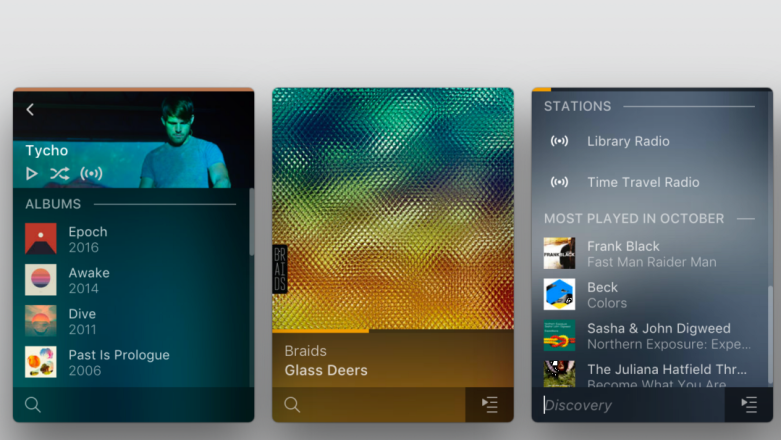This screenshot has height=440, width=781.
Task: Open the Epoch album cover
Action: (41, 239)
